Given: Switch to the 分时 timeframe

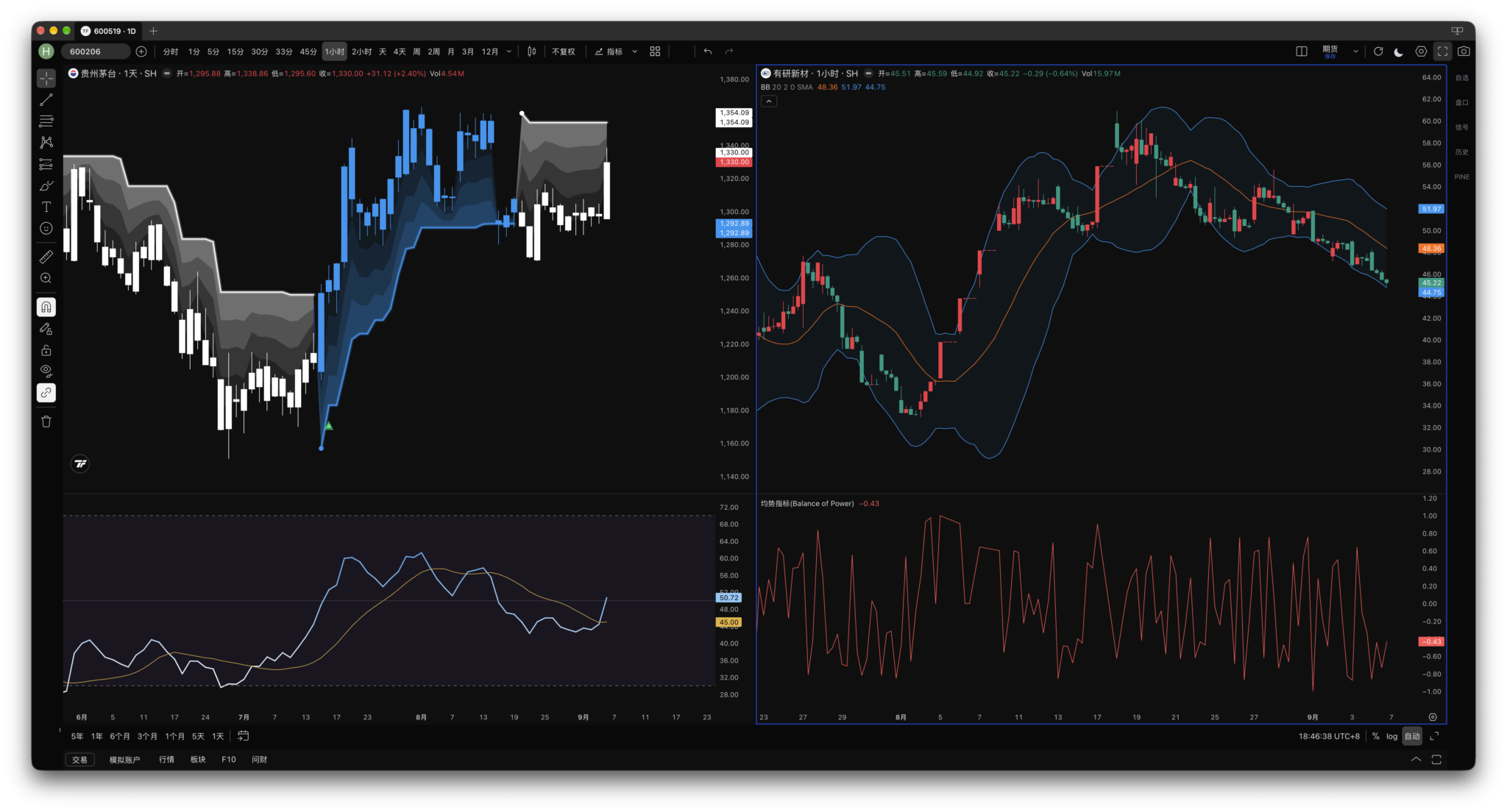Looking at the screenshot, I should (x=171, y=51).
